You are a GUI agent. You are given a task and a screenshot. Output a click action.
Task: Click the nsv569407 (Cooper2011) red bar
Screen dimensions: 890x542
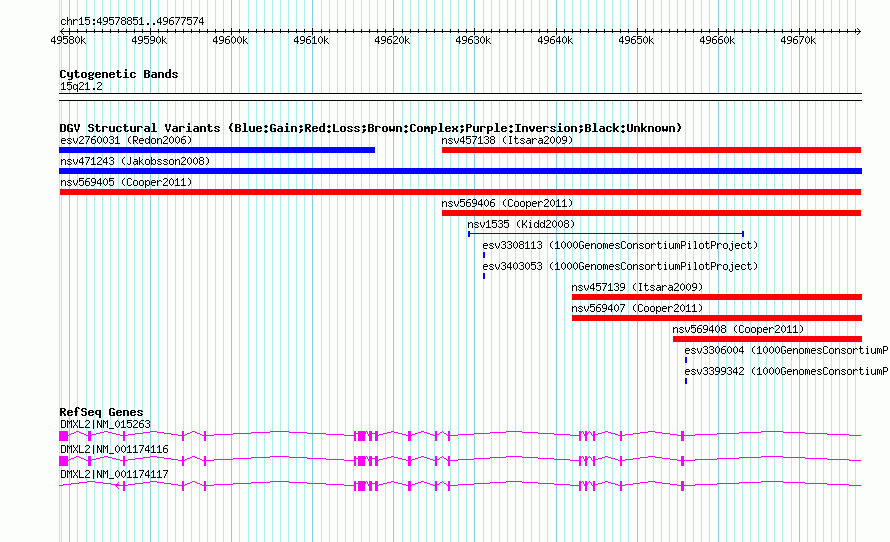tap(717, 318)
